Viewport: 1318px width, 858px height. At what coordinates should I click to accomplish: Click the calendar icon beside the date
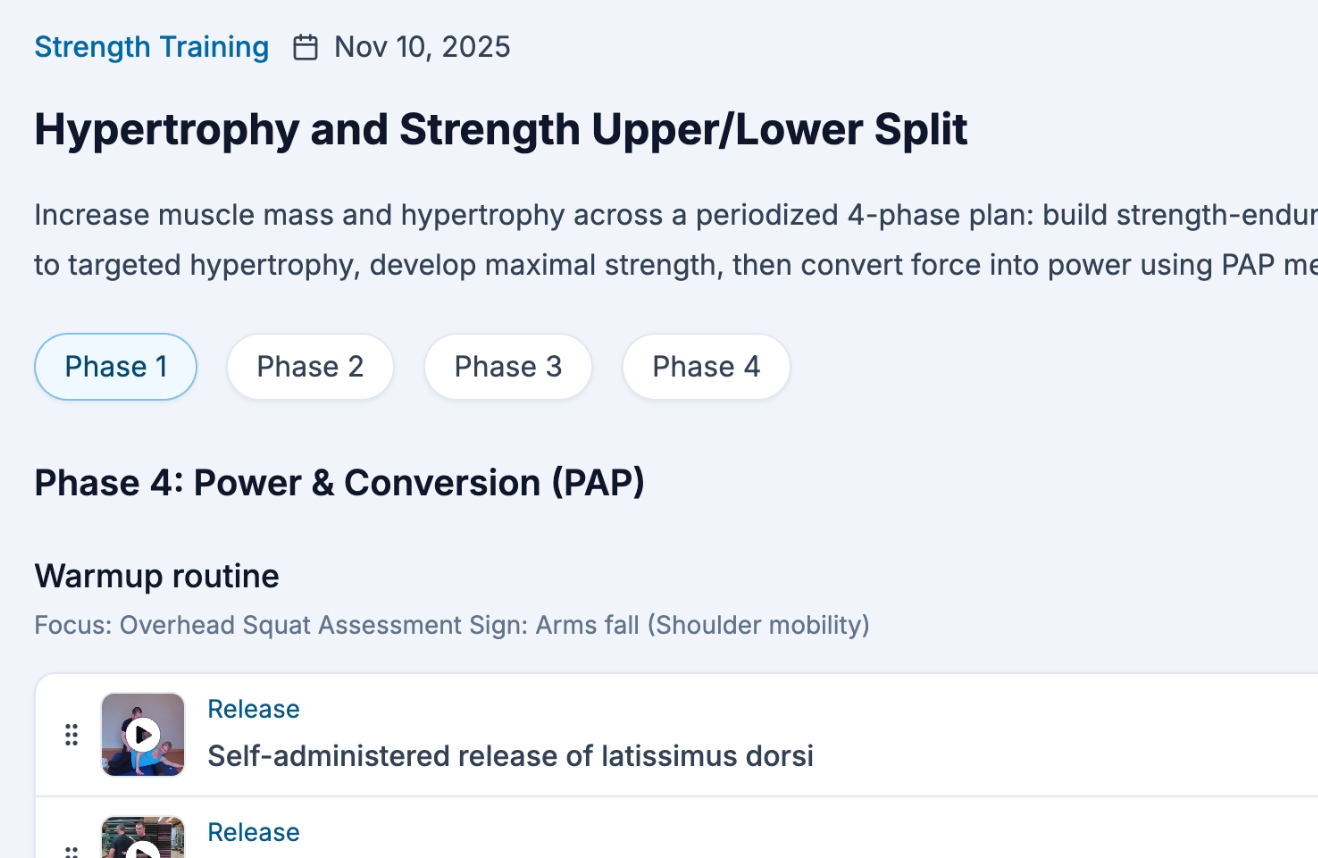pos(305,47)
